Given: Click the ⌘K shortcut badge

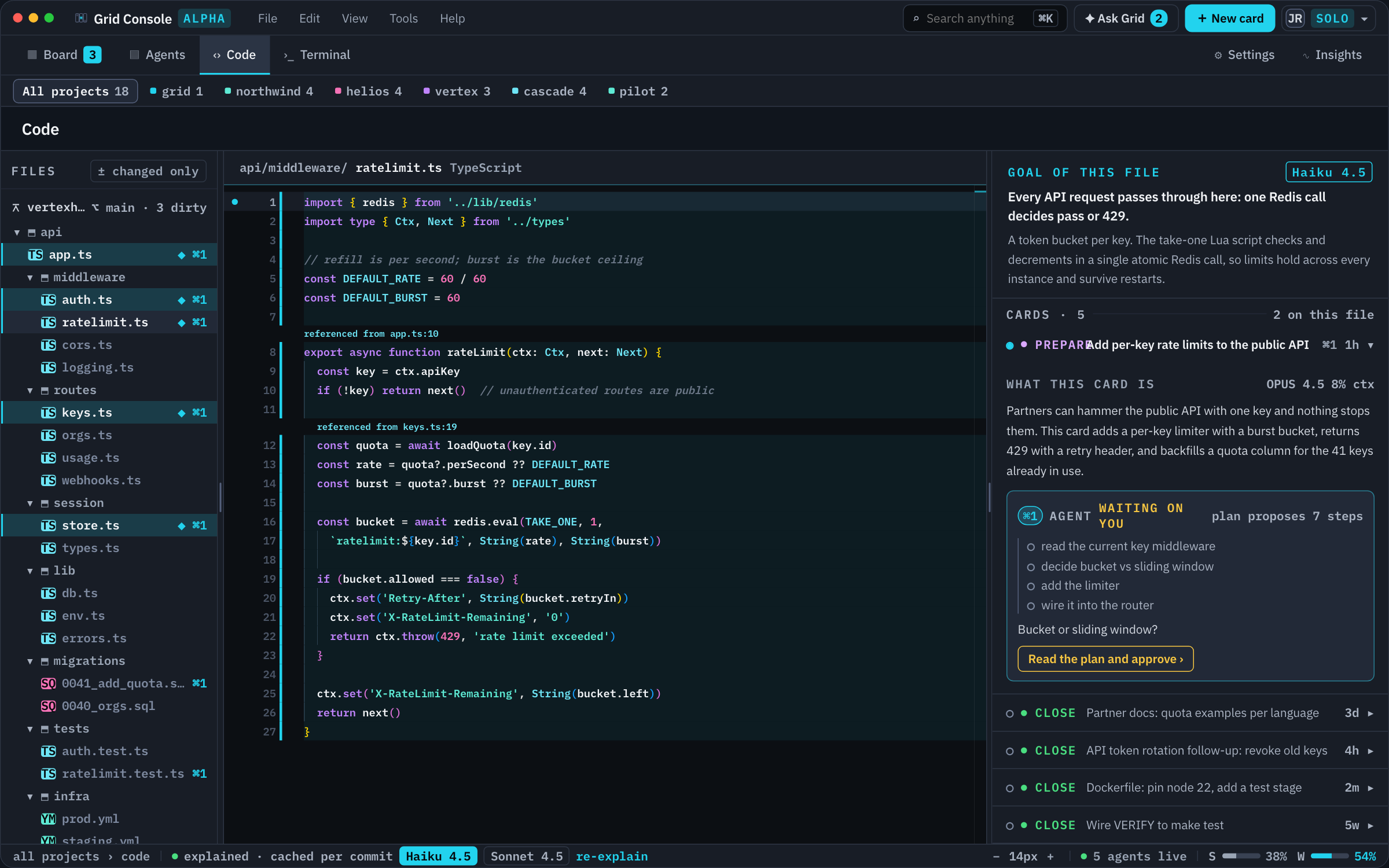Looking at the screenshot, I should click(1045, 19).
